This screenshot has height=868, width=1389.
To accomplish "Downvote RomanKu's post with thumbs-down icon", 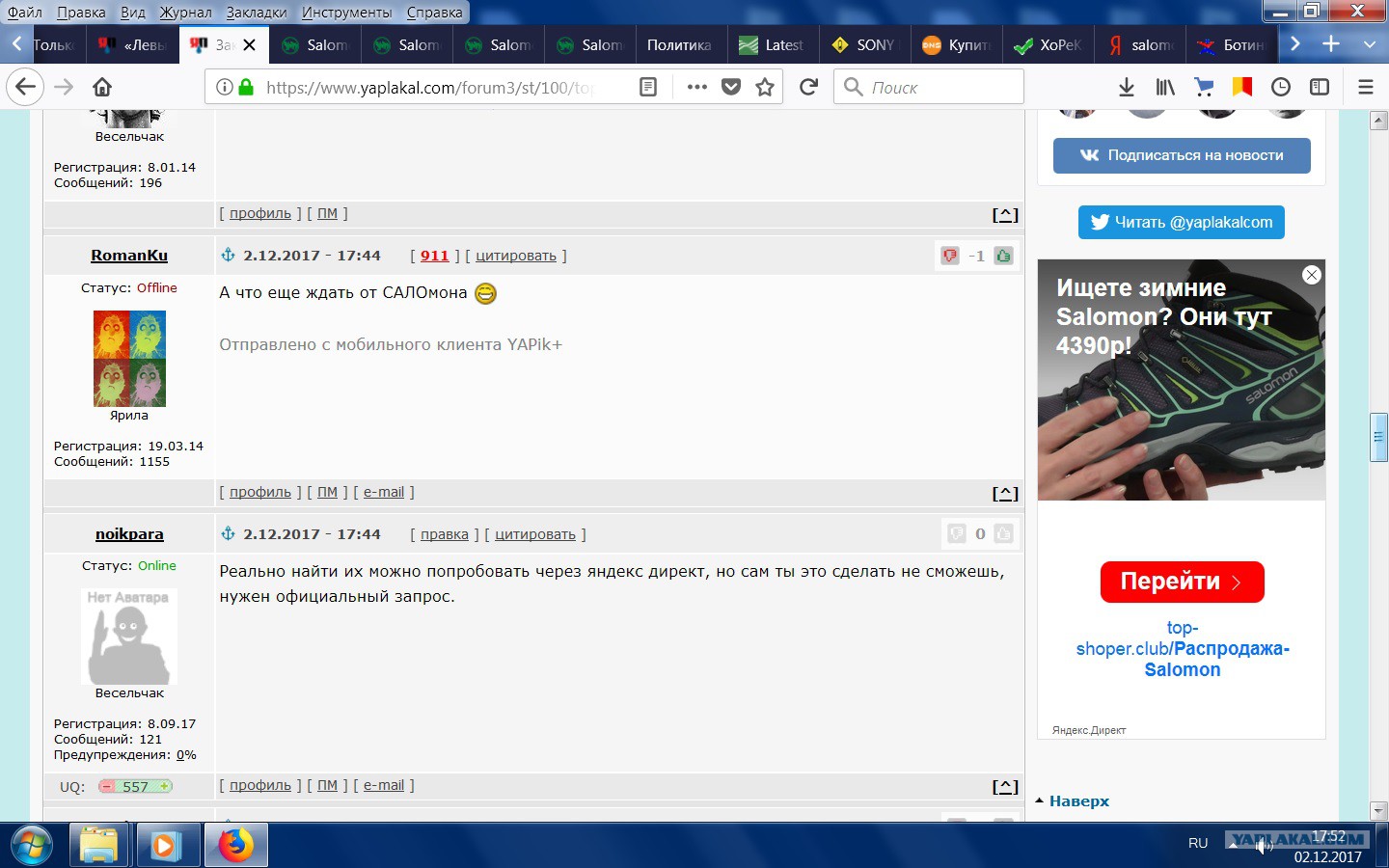I will click(950, 256).
